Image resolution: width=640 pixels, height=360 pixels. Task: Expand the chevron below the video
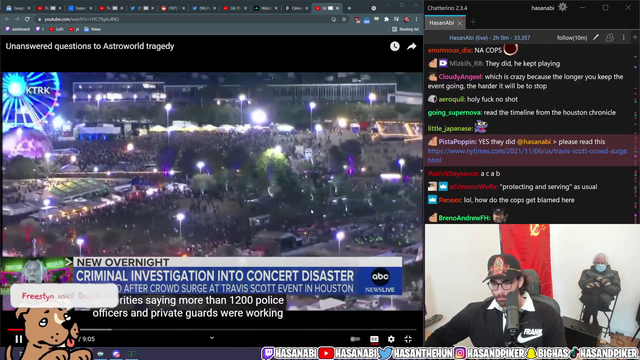coord(212,338)
